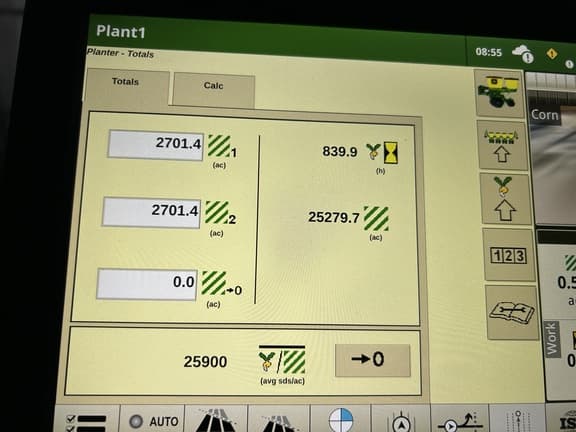Screen dimensions: 576x432
Task: Open the checklist layout manager button
Action: [87, 420]
